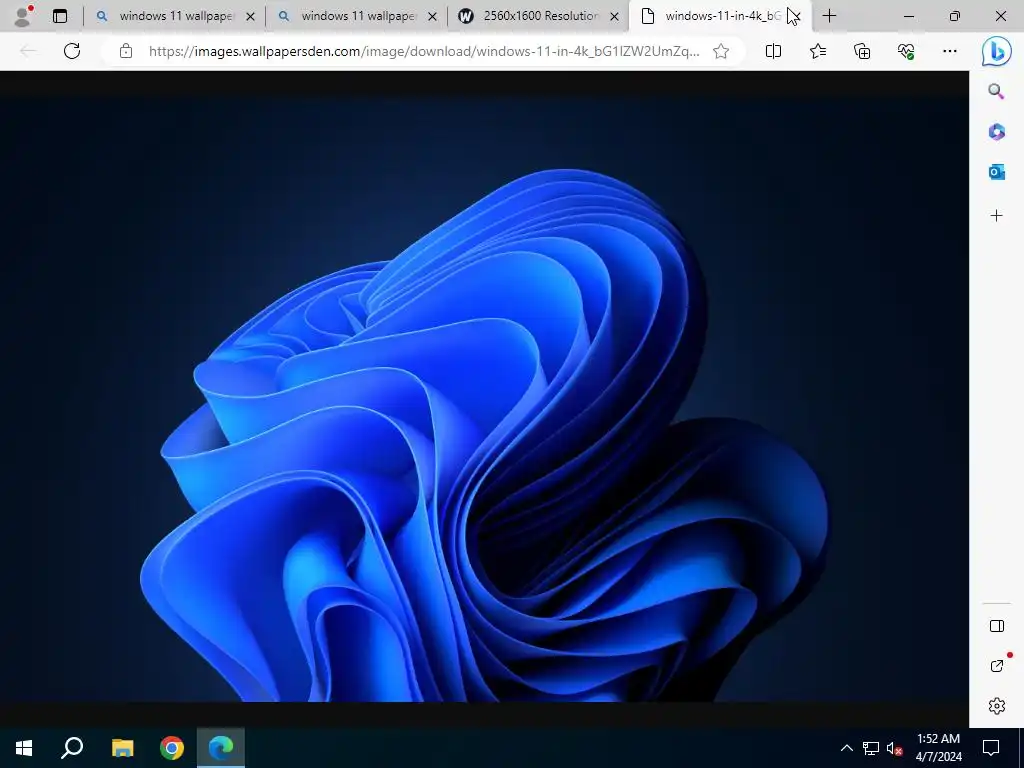Image resolution: width=1024 pixels, height=768 pixels.
Task: Enter split screen view
Action: [773, 51]
